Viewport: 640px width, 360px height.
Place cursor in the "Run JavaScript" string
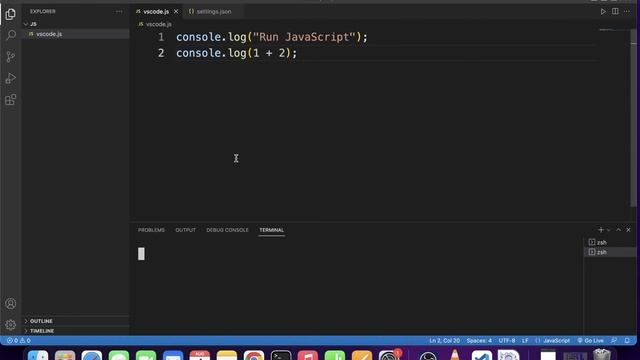tap(304, 37)
